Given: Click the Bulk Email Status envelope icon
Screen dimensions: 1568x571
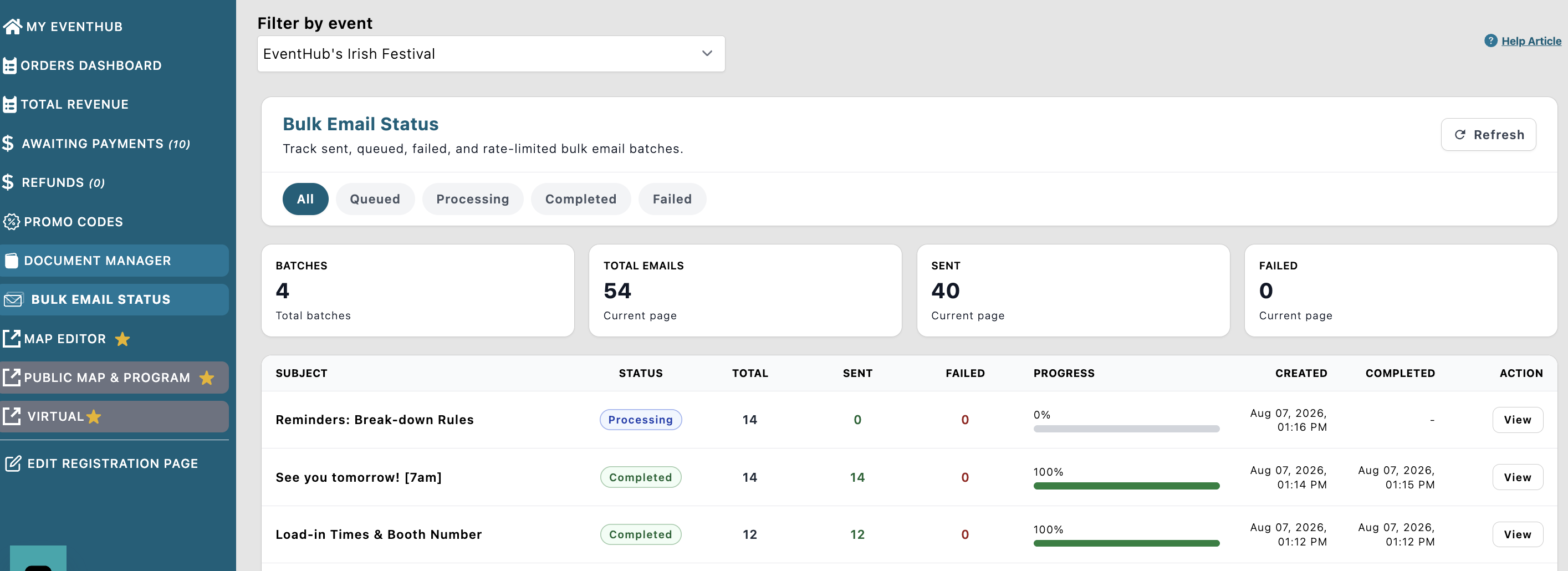Looking at the screenshot, I should pos(13,299).
